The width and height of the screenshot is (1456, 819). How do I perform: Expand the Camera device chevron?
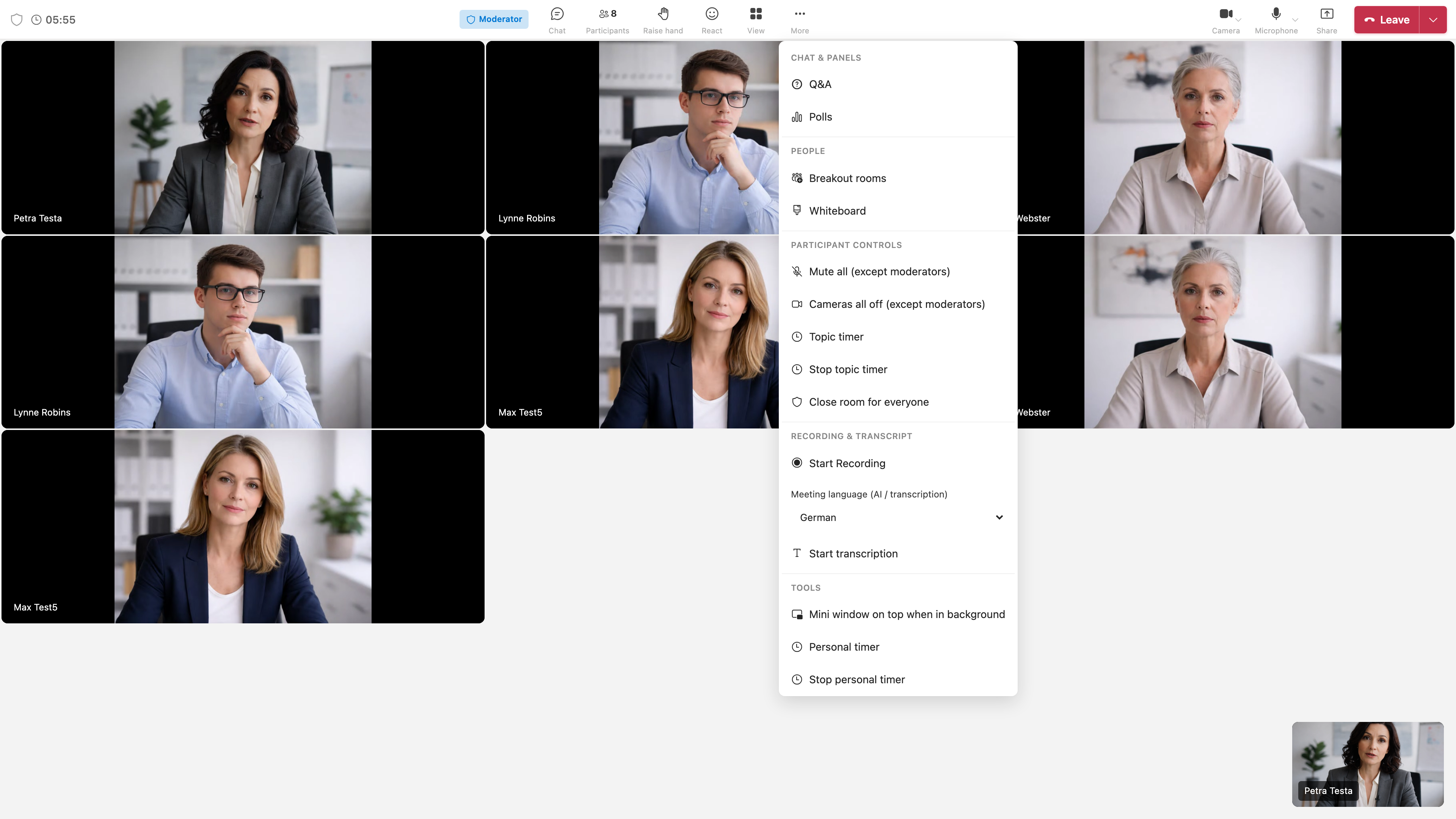tap(1238, 20)
